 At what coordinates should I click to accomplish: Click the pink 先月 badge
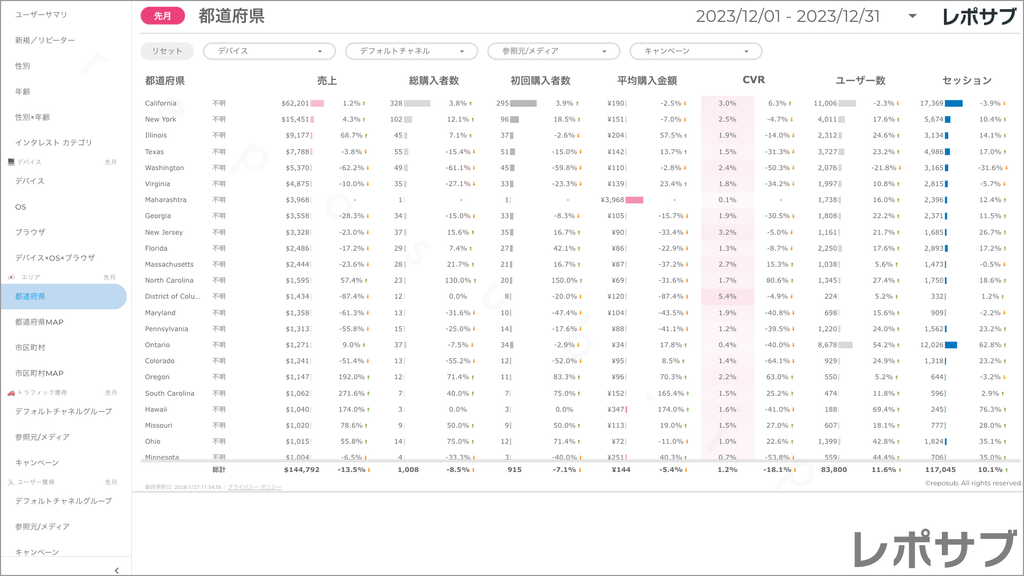tap(162, 16)
